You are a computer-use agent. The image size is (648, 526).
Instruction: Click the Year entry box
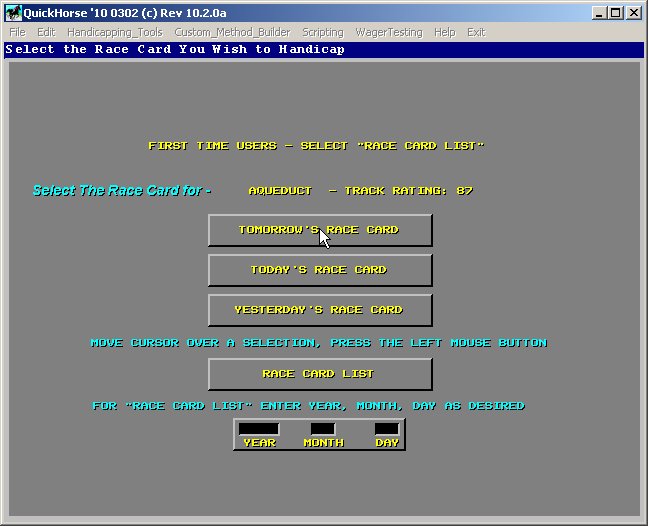tap(259, 429)
